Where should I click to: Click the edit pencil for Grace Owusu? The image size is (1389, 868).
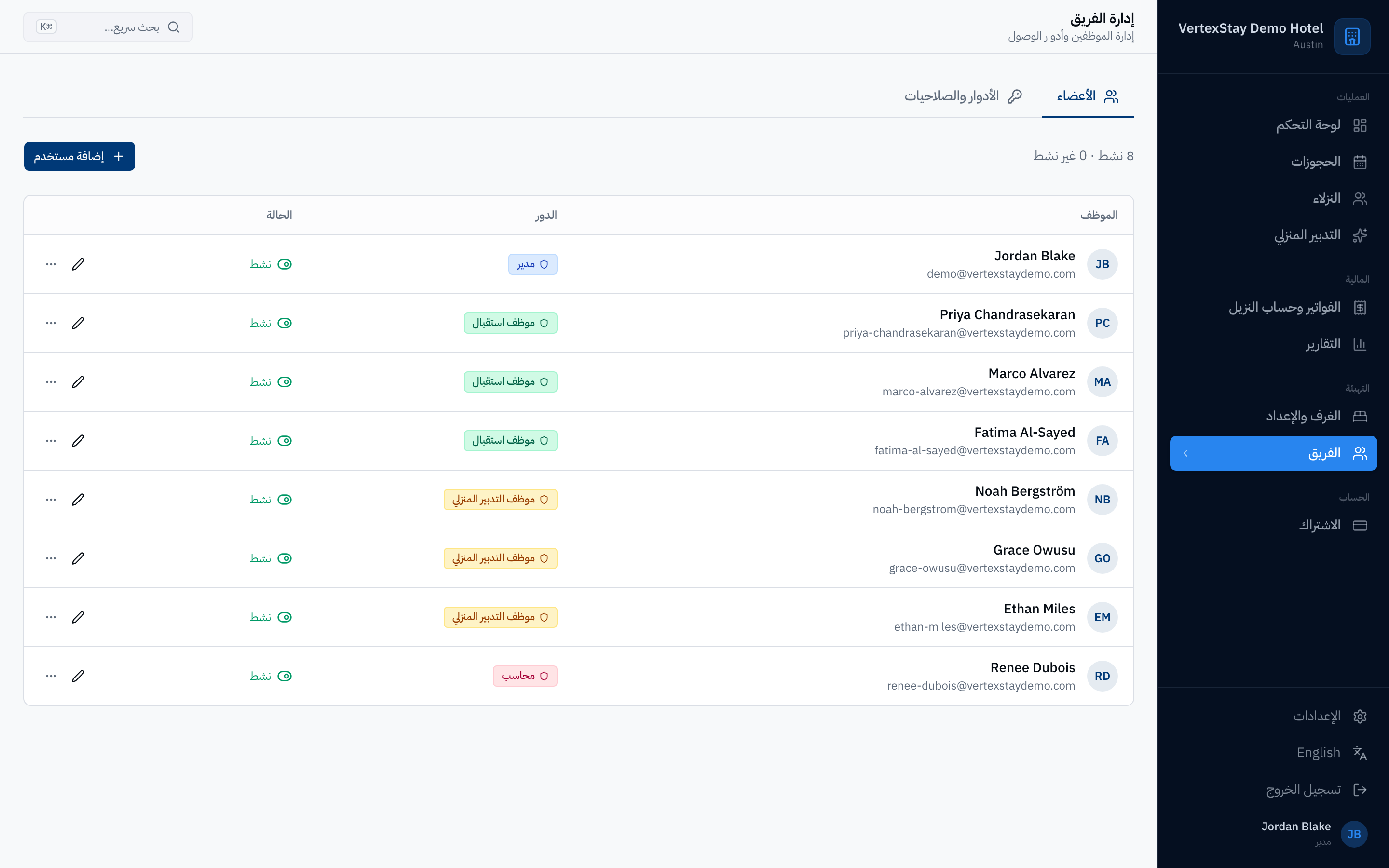pyautogui.click(x=78, y=558)
